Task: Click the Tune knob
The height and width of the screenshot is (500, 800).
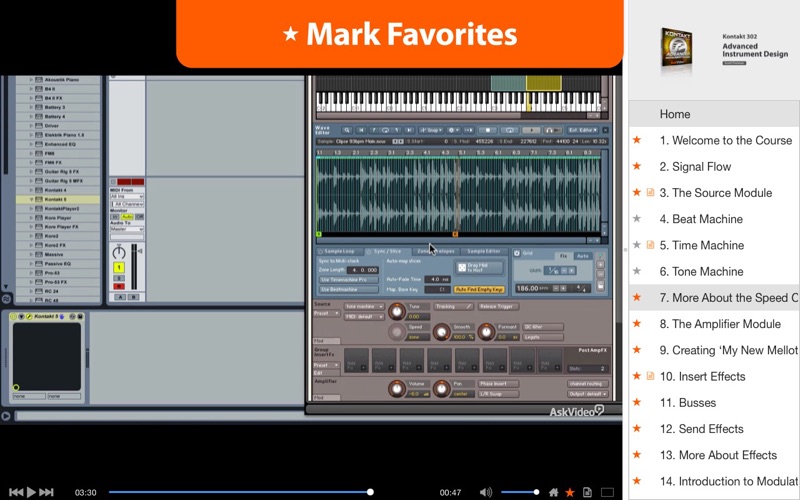Action: (396, 311)
